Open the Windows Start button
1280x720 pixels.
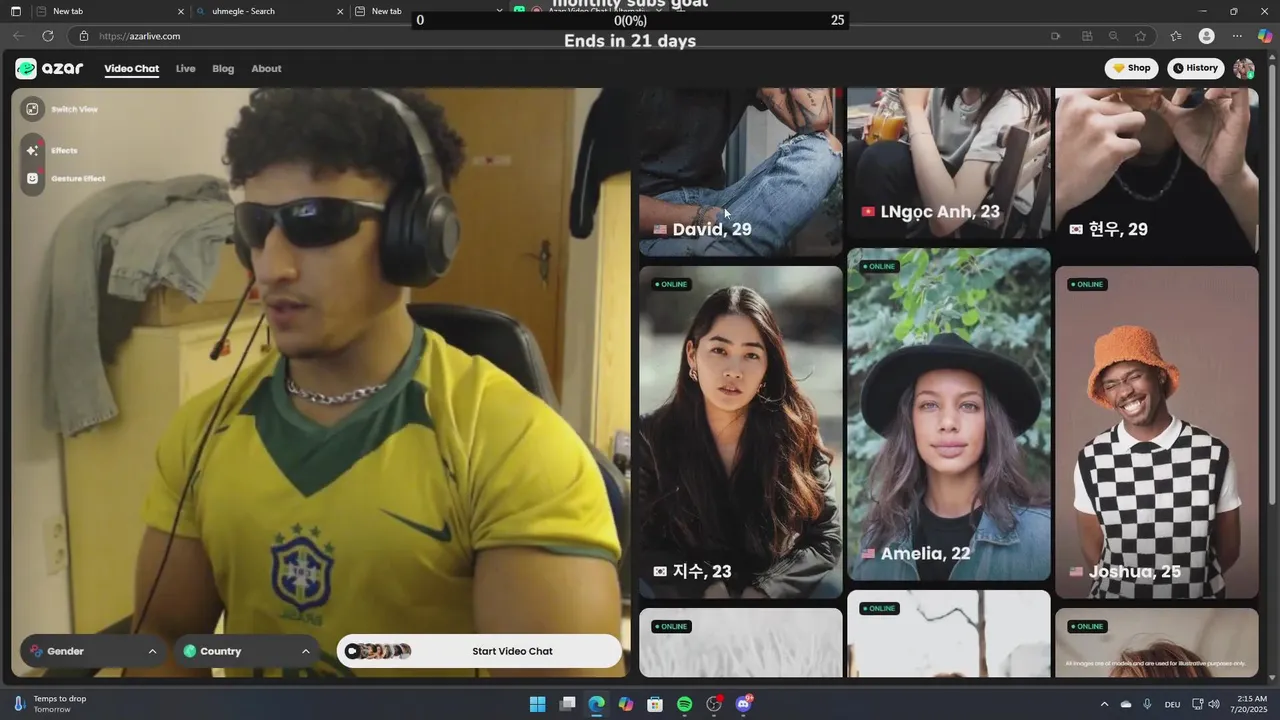(537, 704)
